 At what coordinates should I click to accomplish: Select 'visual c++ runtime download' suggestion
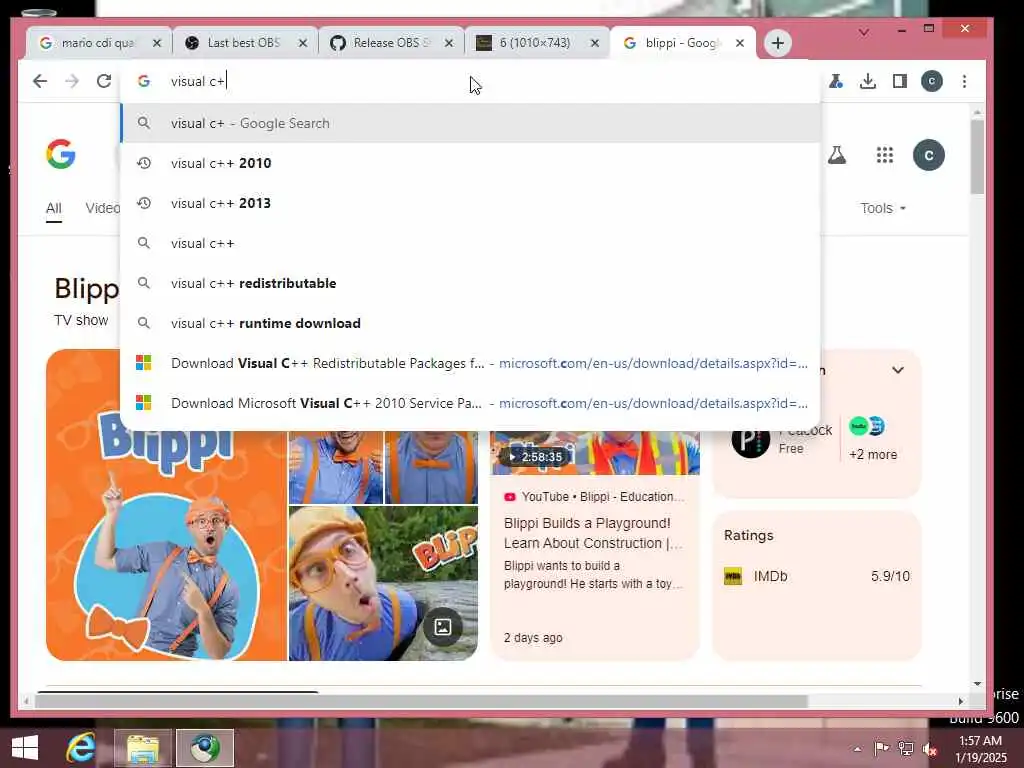pos(470,323)
